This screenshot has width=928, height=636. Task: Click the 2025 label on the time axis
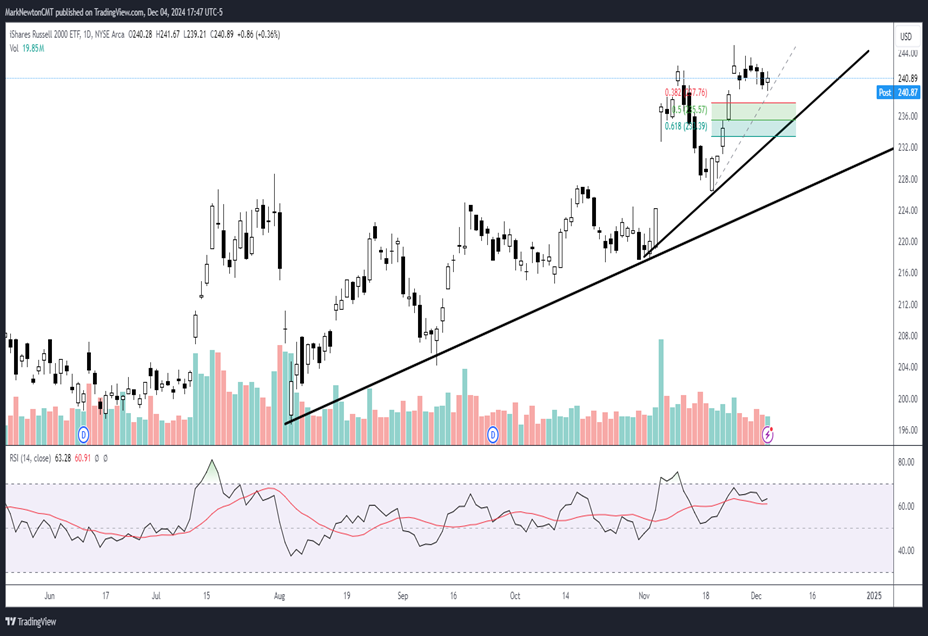[874, 595]
